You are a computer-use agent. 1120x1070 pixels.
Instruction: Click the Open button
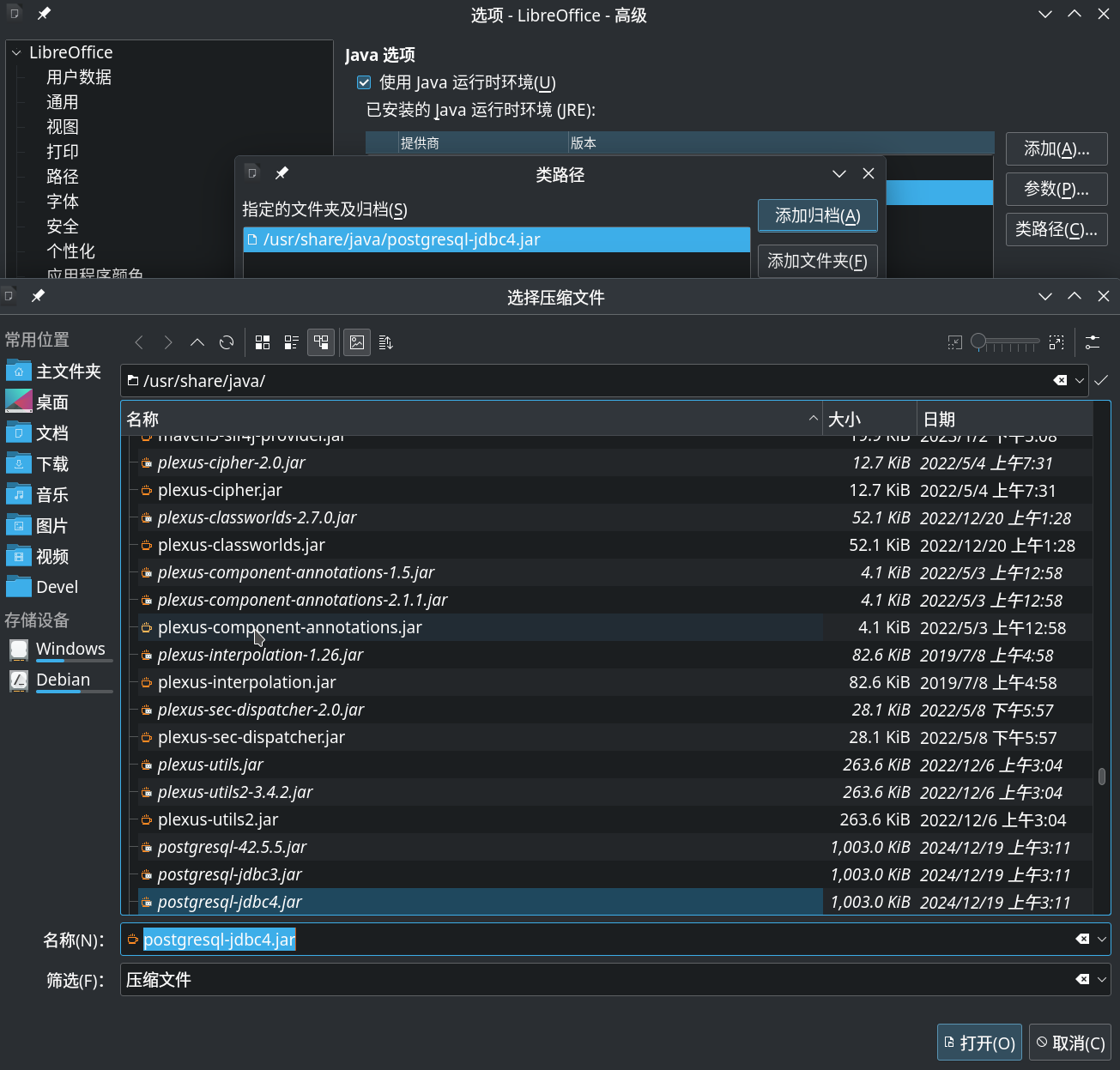979,1043
